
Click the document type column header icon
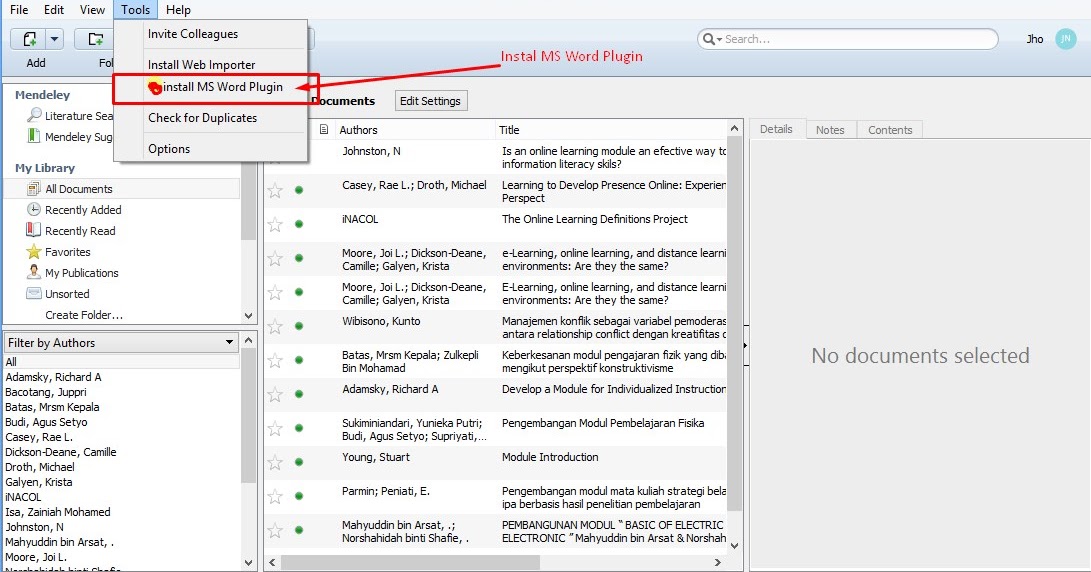(x=324, y=129)
